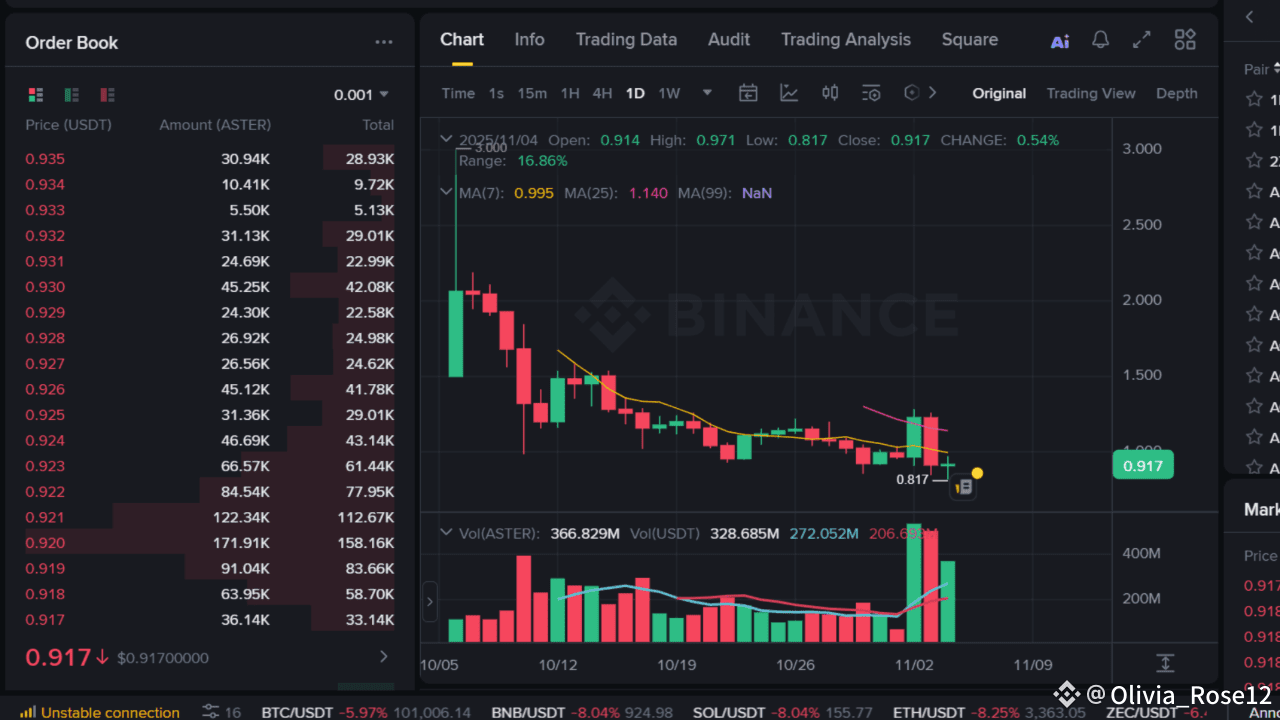Select the 0.921 ask row in order book
This screenshot has width=1280, height=720.
pos(210,517)
